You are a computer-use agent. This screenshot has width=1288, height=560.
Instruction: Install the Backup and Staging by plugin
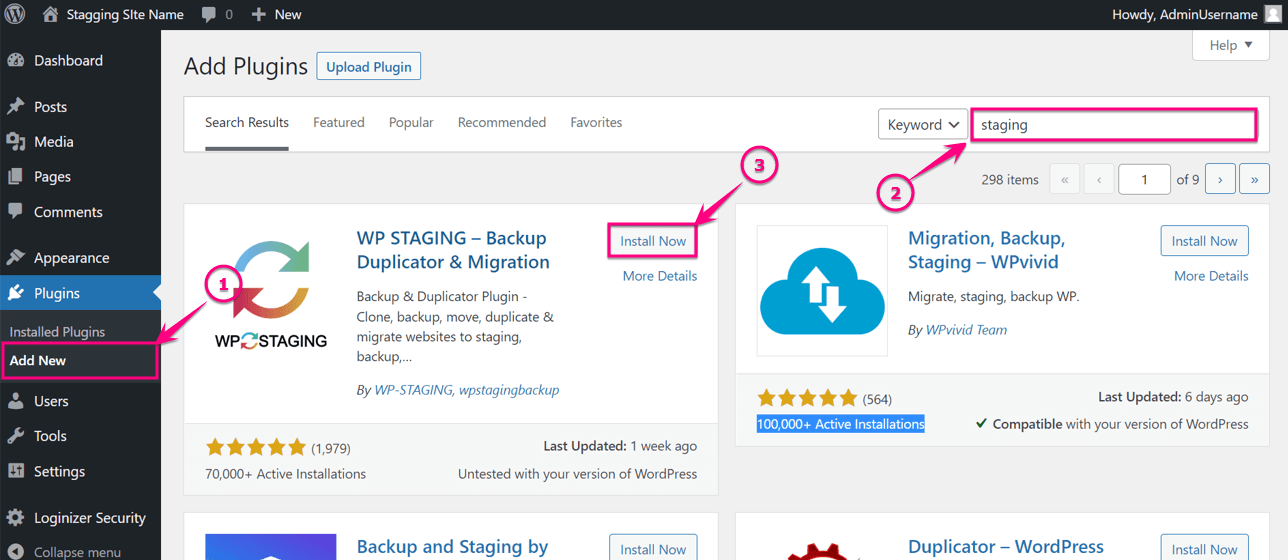[x=653, y=549]
